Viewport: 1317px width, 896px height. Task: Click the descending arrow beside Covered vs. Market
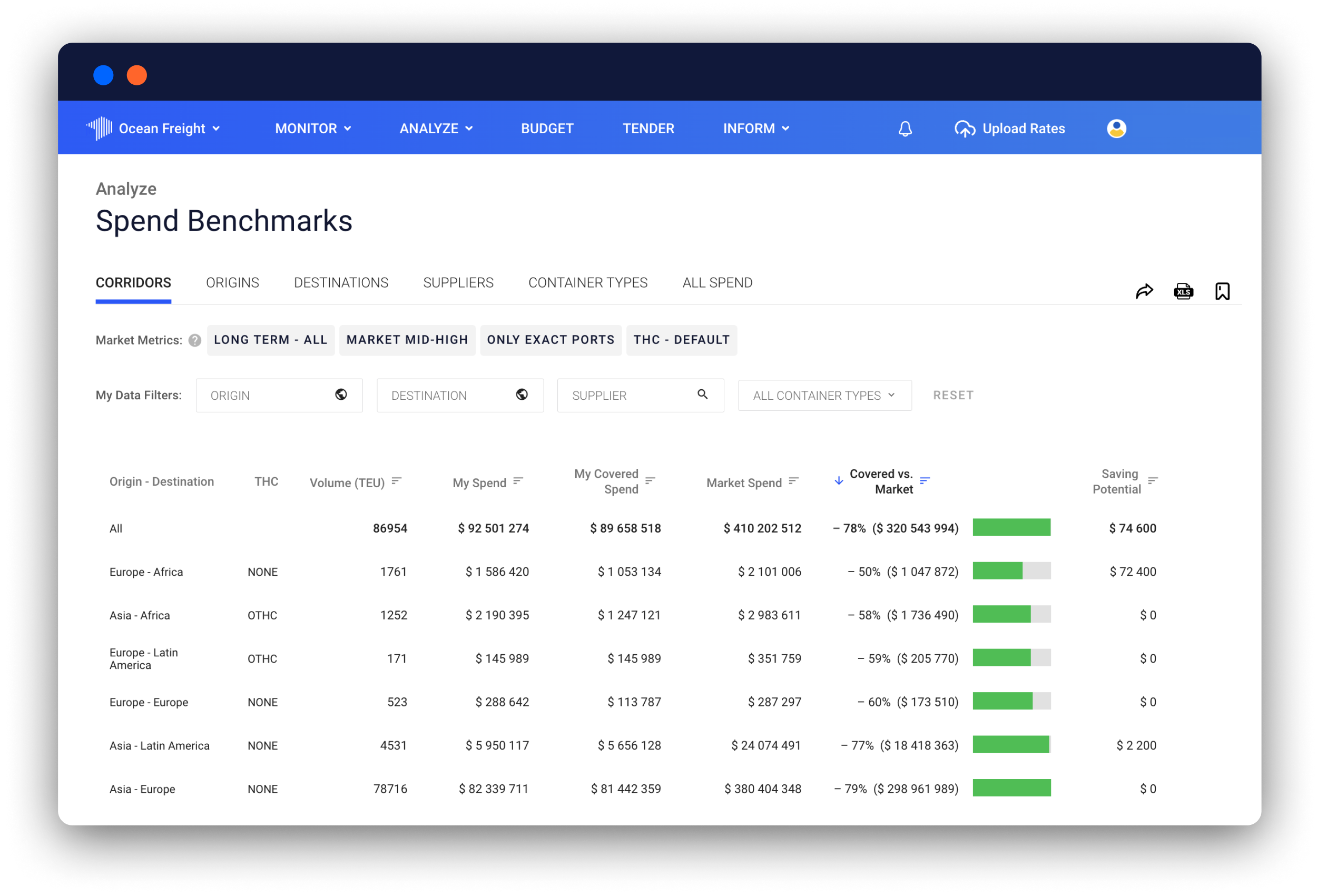pos(839,481)
